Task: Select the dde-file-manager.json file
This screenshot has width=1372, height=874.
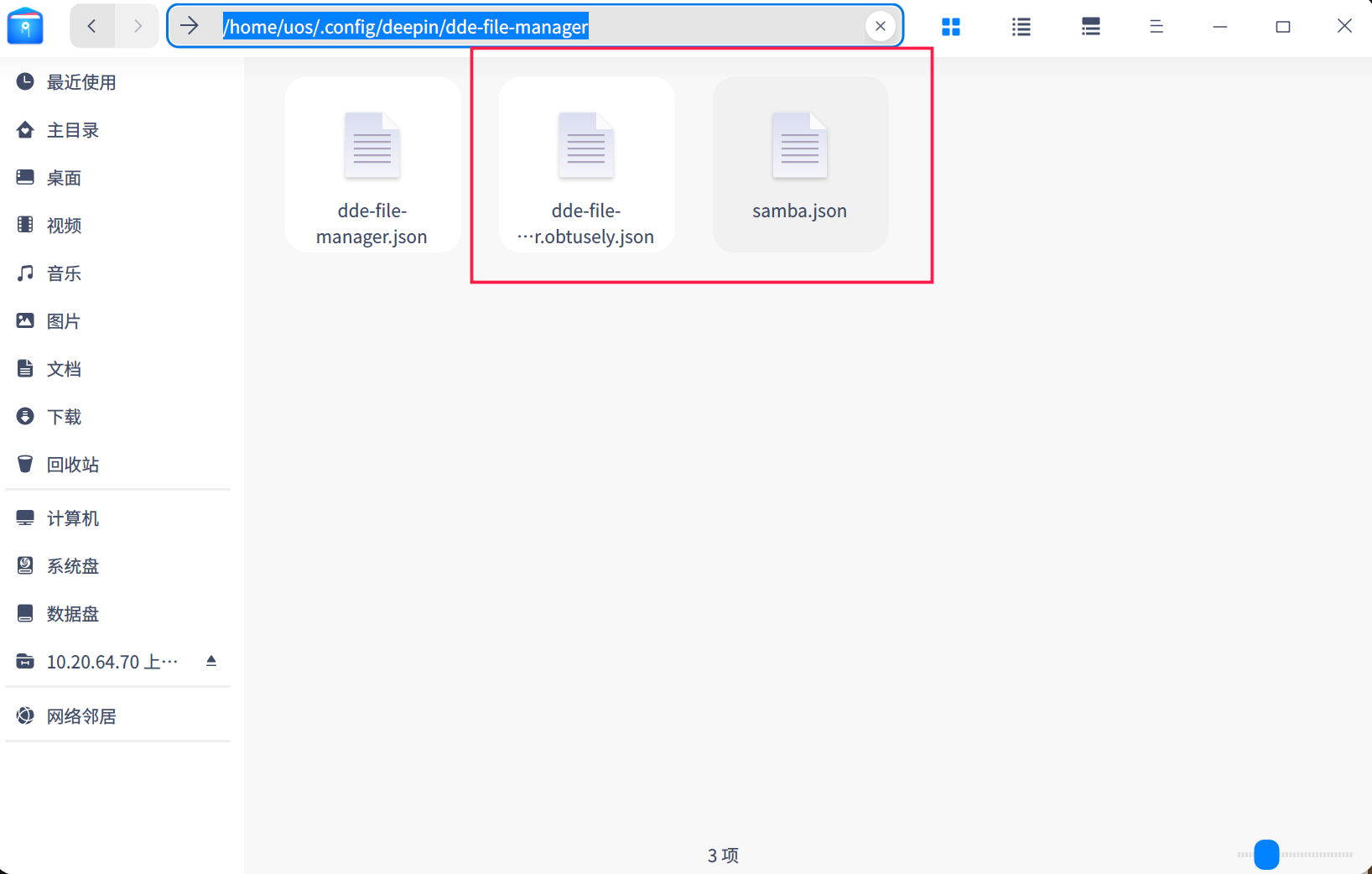Action: [372, 164]
